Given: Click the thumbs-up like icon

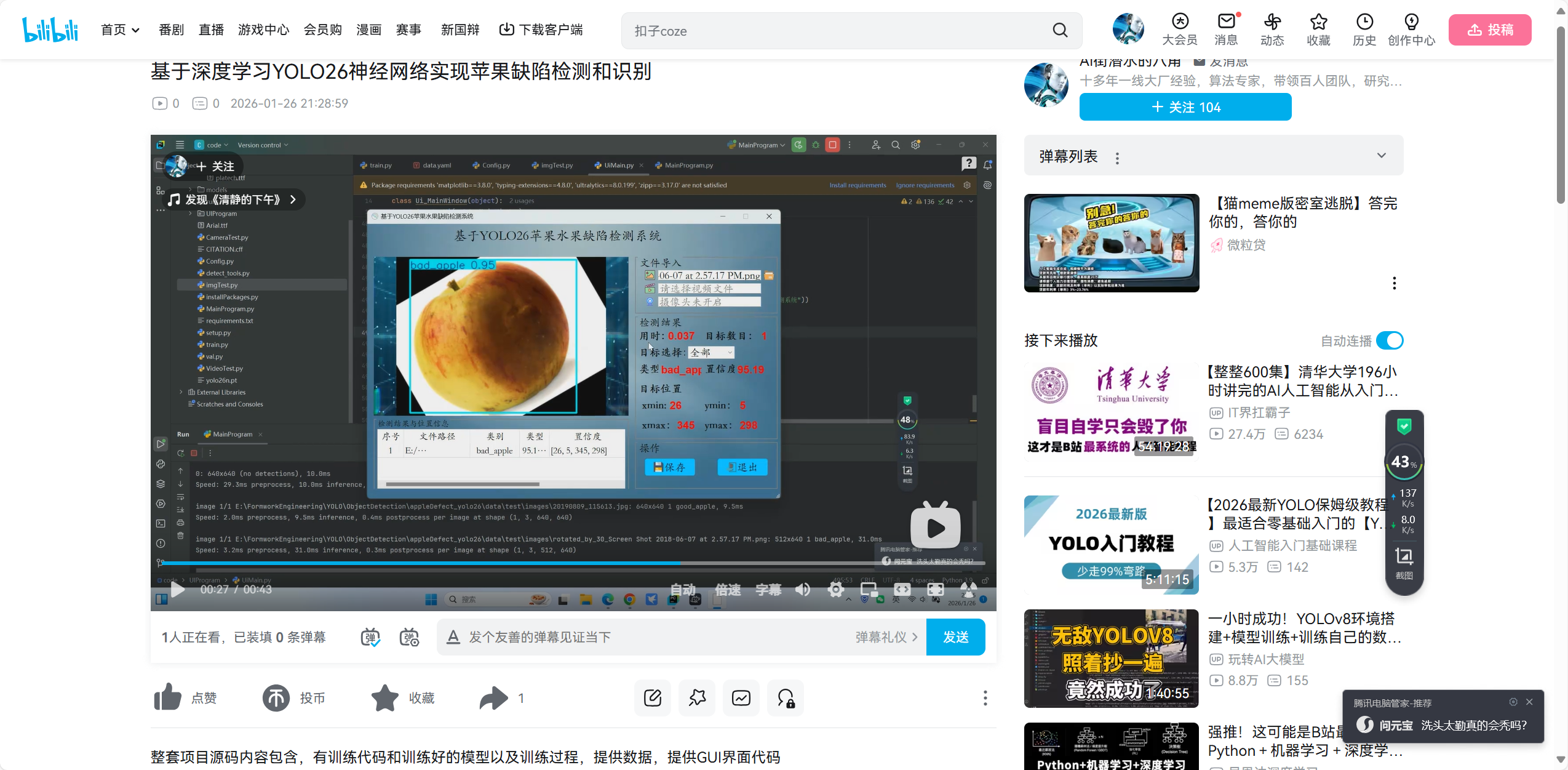Looking at the screenshot, I should click(x=167, y=698).
